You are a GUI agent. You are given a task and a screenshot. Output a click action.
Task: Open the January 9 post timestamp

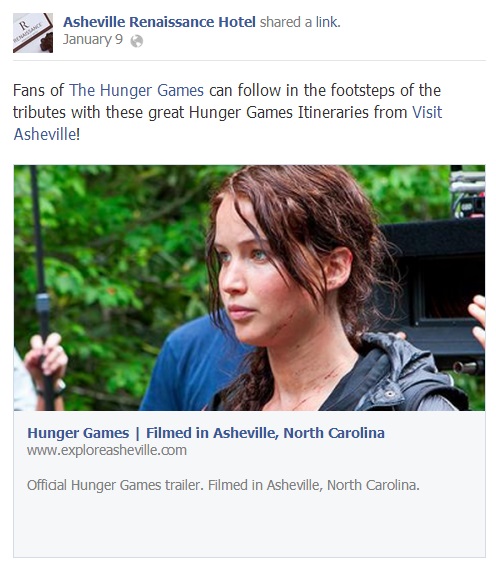click(93, 39)
